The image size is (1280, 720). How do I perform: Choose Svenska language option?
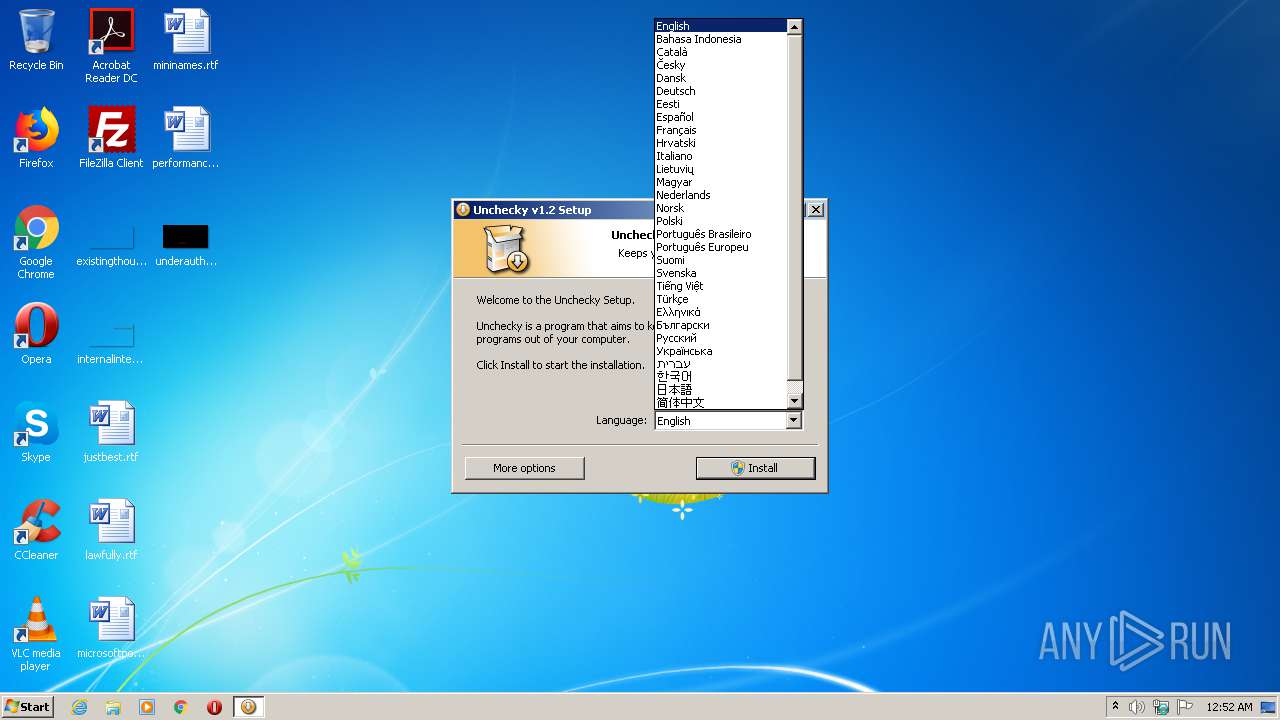pyautogui.click(x=720, y=273)
